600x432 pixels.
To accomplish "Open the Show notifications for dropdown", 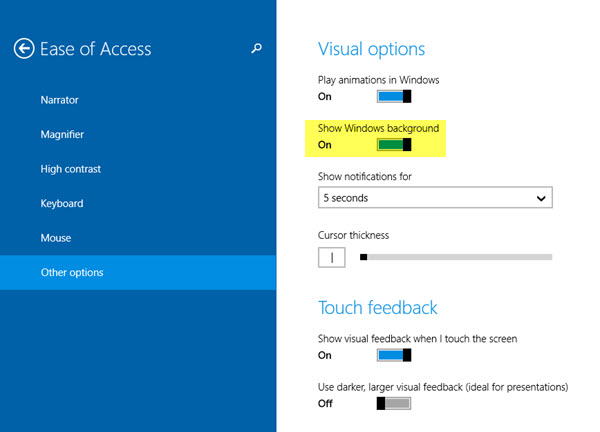I will coord(435,197).
